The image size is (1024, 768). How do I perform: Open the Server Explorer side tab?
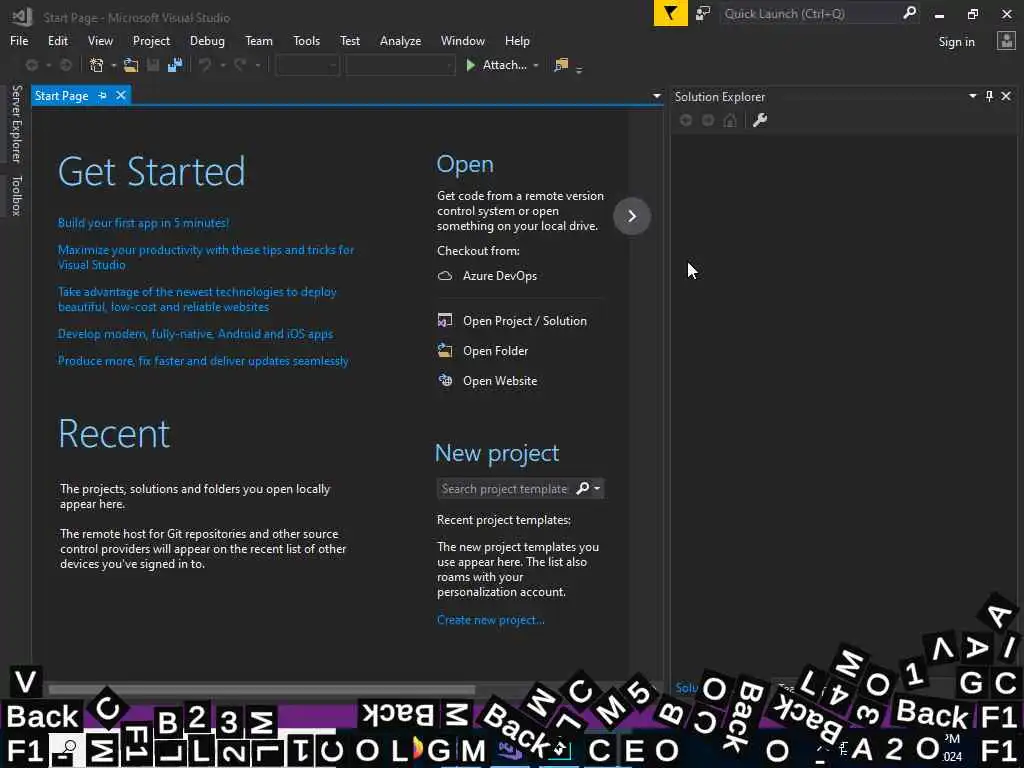[x=16, y=123]
